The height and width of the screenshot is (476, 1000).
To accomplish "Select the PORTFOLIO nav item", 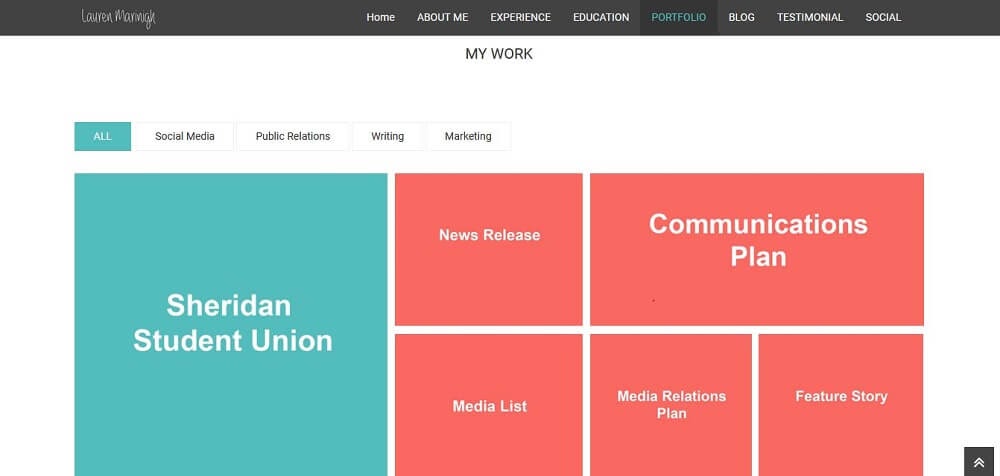I will click(679, 17).
